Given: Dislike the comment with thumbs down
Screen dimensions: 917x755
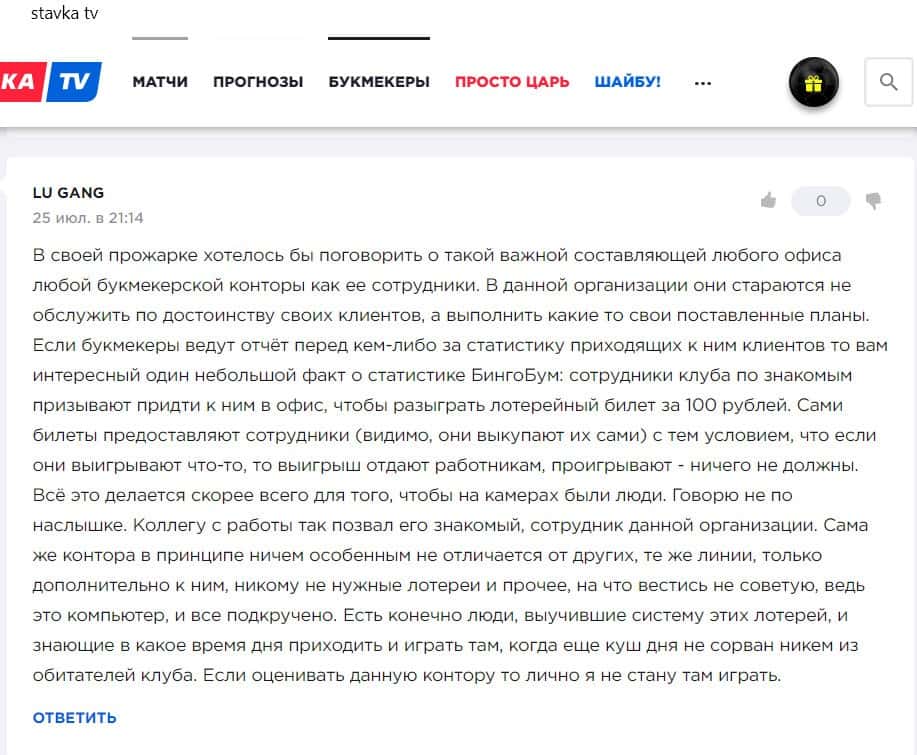Looking at the screenshot, I should (x=873, y=201).
